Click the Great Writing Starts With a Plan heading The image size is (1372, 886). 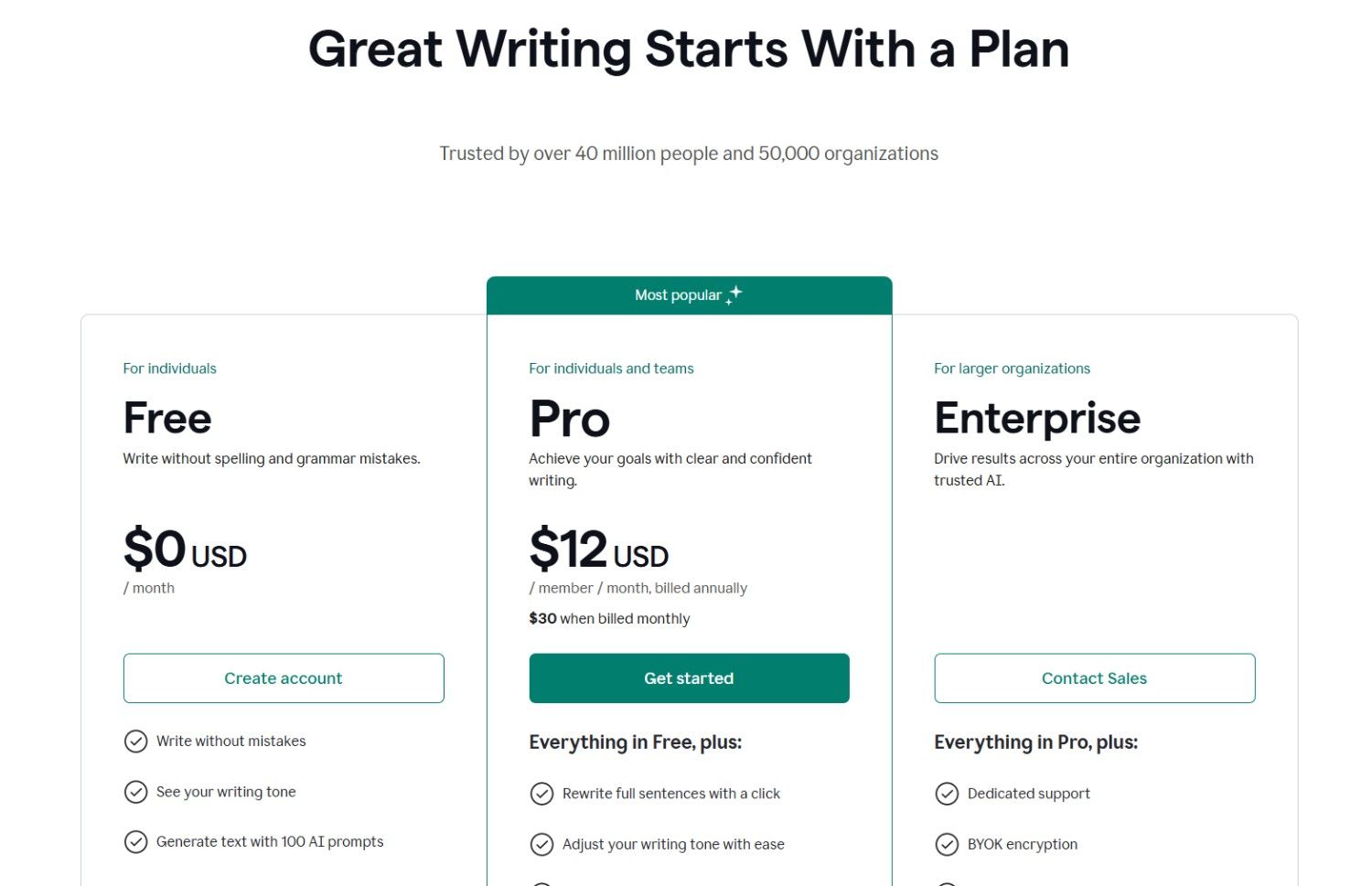[688, 50]
